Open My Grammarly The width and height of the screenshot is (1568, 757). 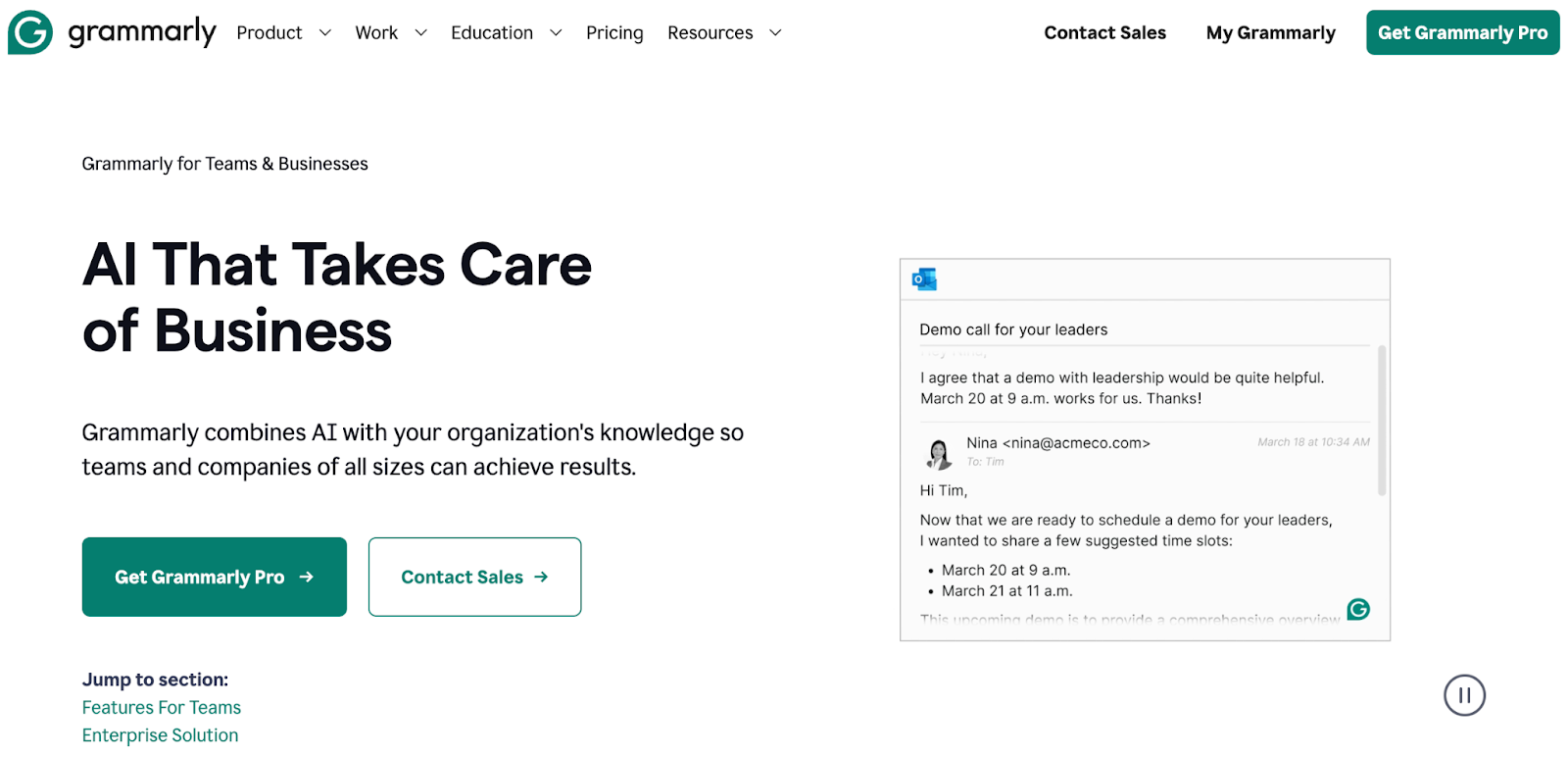coord(1270,32)
